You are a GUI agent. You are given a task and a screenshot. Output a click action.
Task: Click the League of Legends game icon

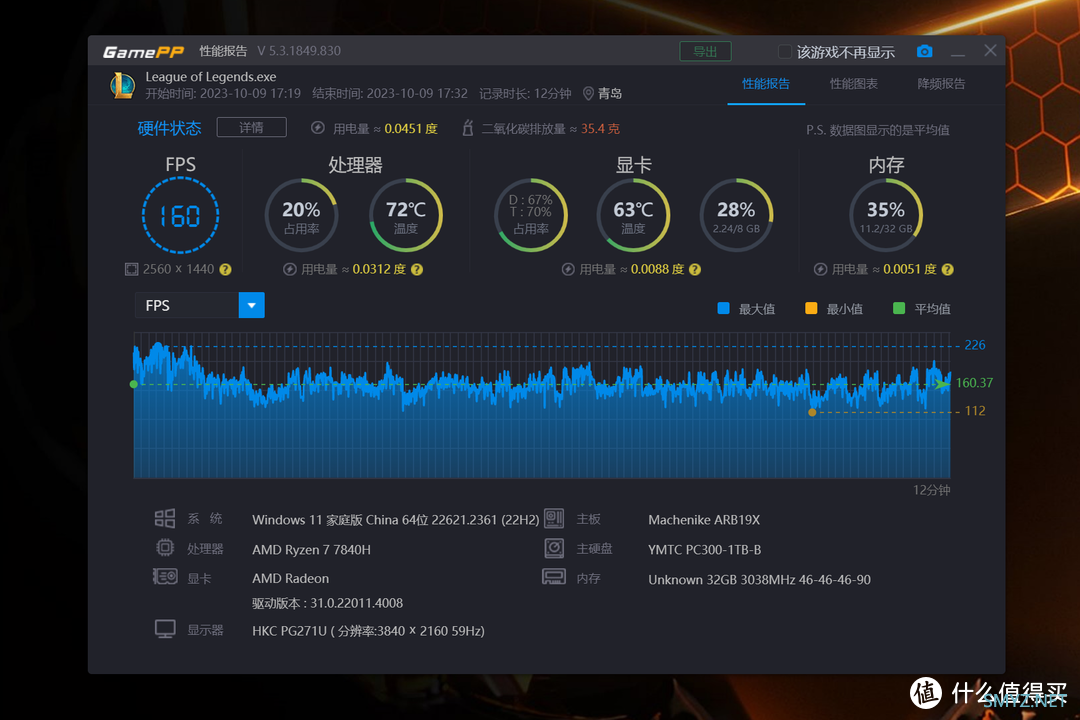pyautogui.click(x=123, y=85)
